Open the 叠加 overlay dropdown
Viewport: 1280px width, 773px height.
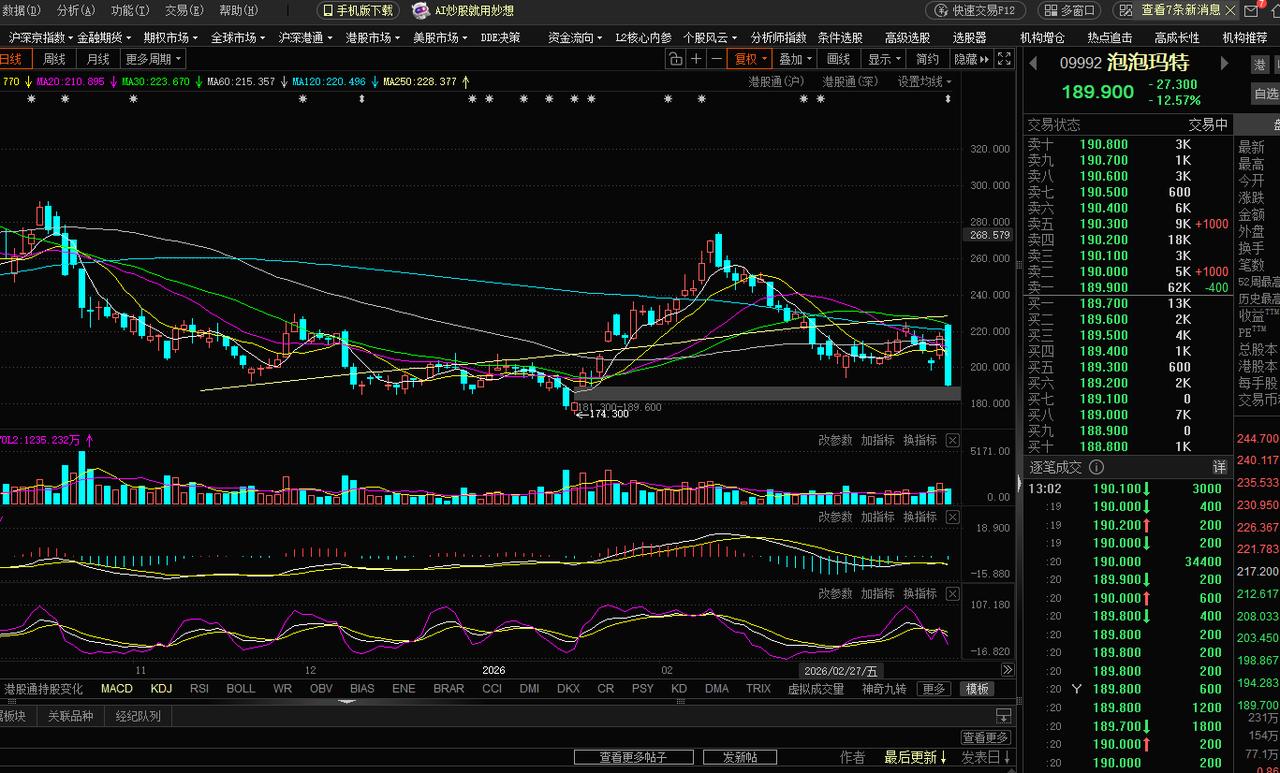coord(795,59)
